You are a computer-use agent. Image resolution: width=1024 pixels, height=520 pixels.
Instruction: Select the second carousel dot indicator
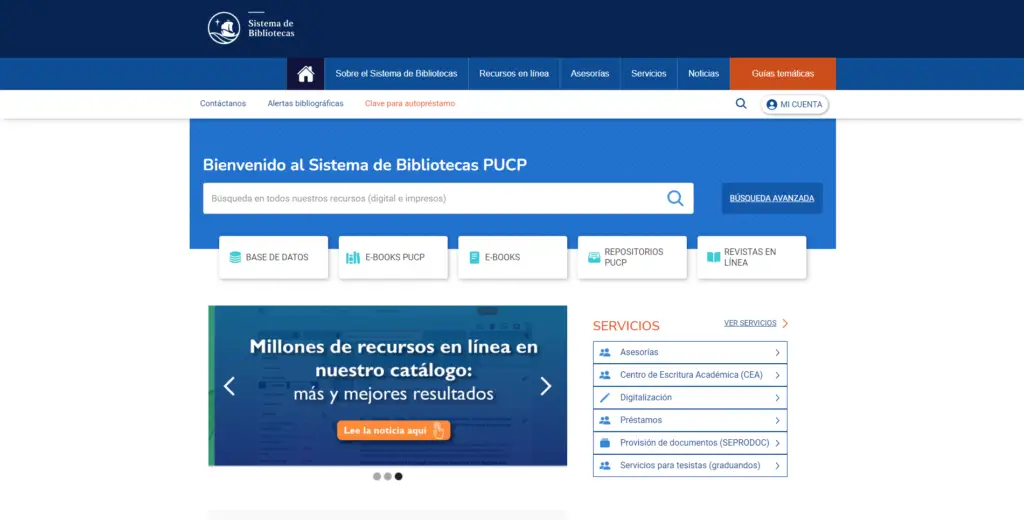coord(388,476)
